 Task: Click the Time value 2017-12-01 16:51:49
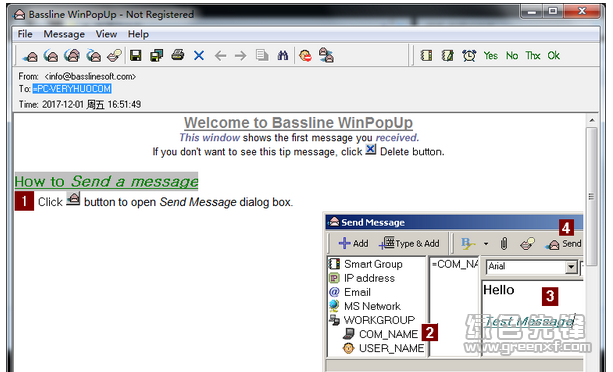(91, 104)
